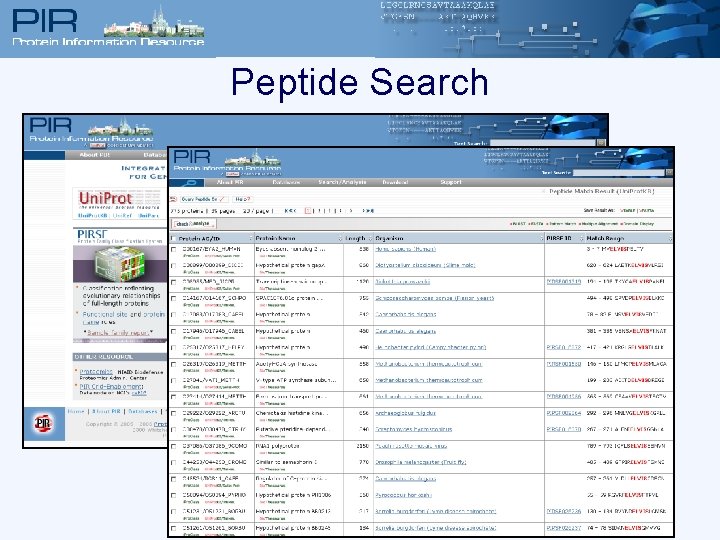
Task: Check the box for the Dictyostelium discoideum row
Action: (174, 266)
